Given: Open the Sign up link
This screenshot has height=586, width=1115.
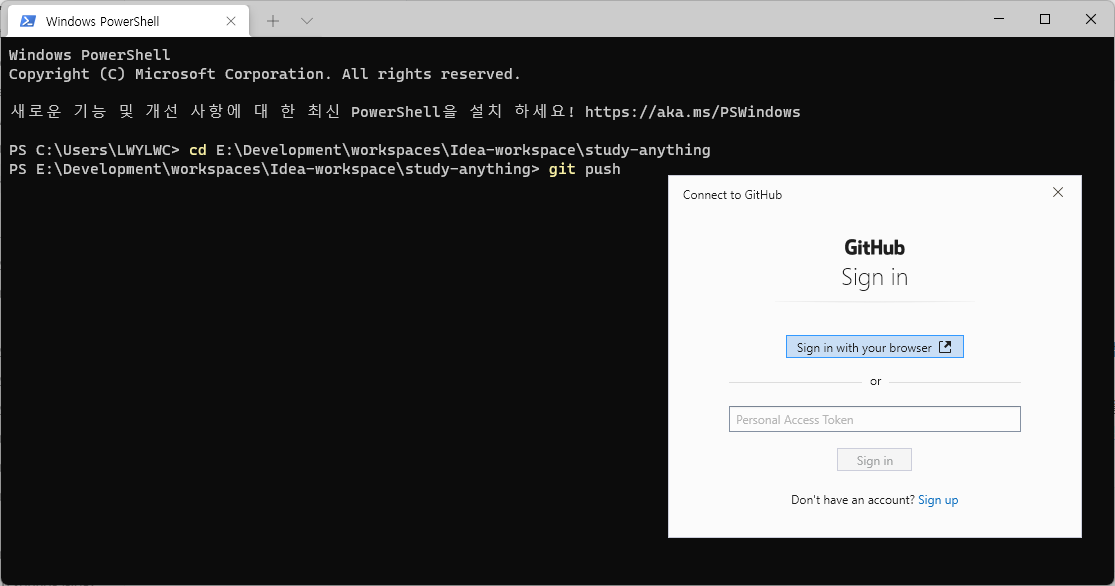Looking at the screenshot, I should click(x=938, y=500).
